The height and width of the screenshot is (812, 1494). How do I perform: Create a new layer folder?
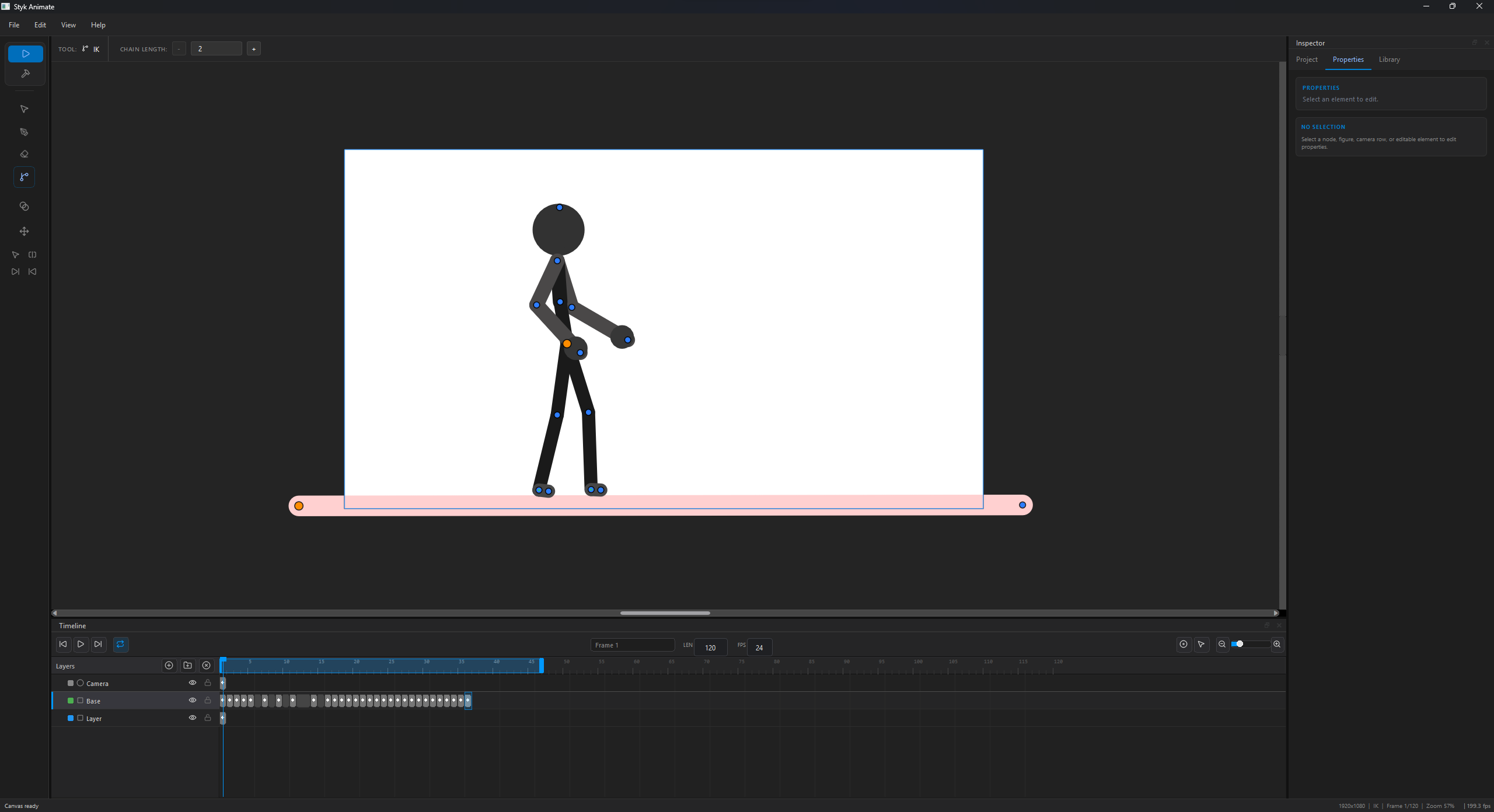click(187, 666)
